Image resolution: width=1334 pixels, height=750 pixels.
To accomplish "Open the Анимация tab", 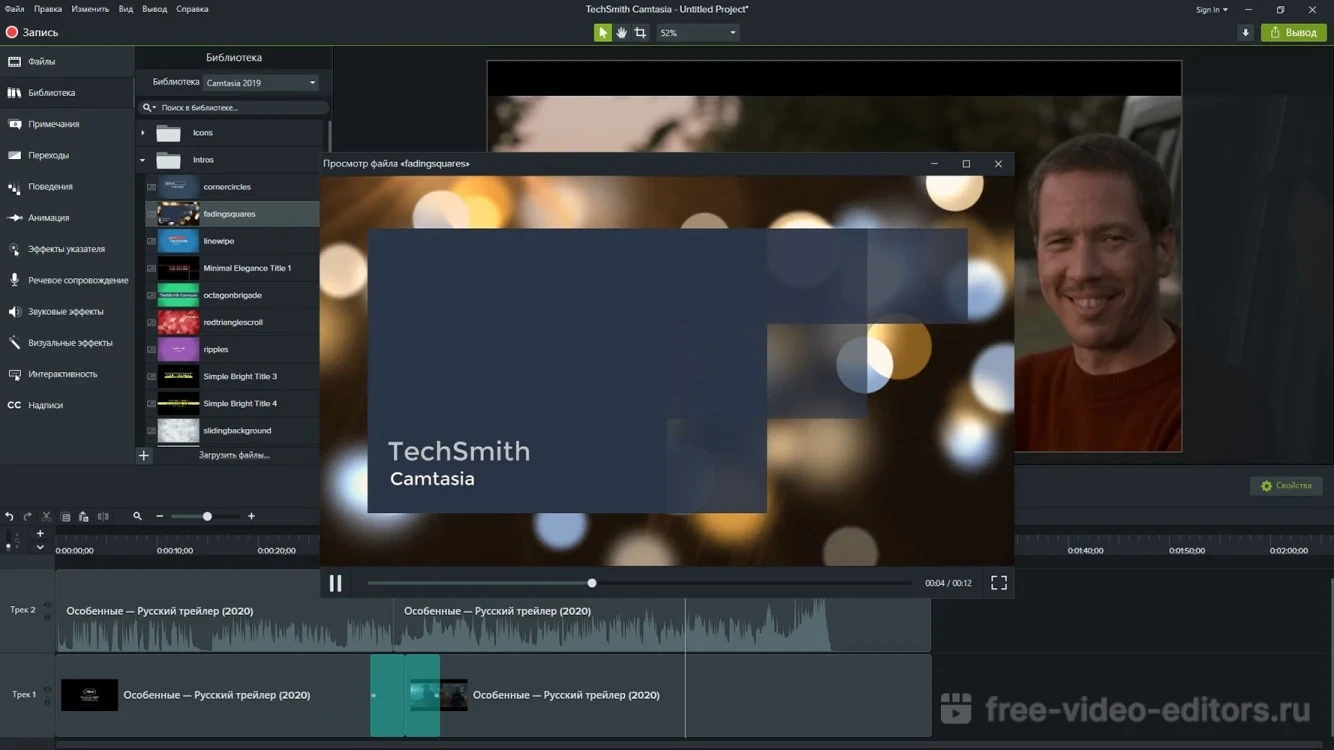I will pyautogui.click(x=67, y=217).
